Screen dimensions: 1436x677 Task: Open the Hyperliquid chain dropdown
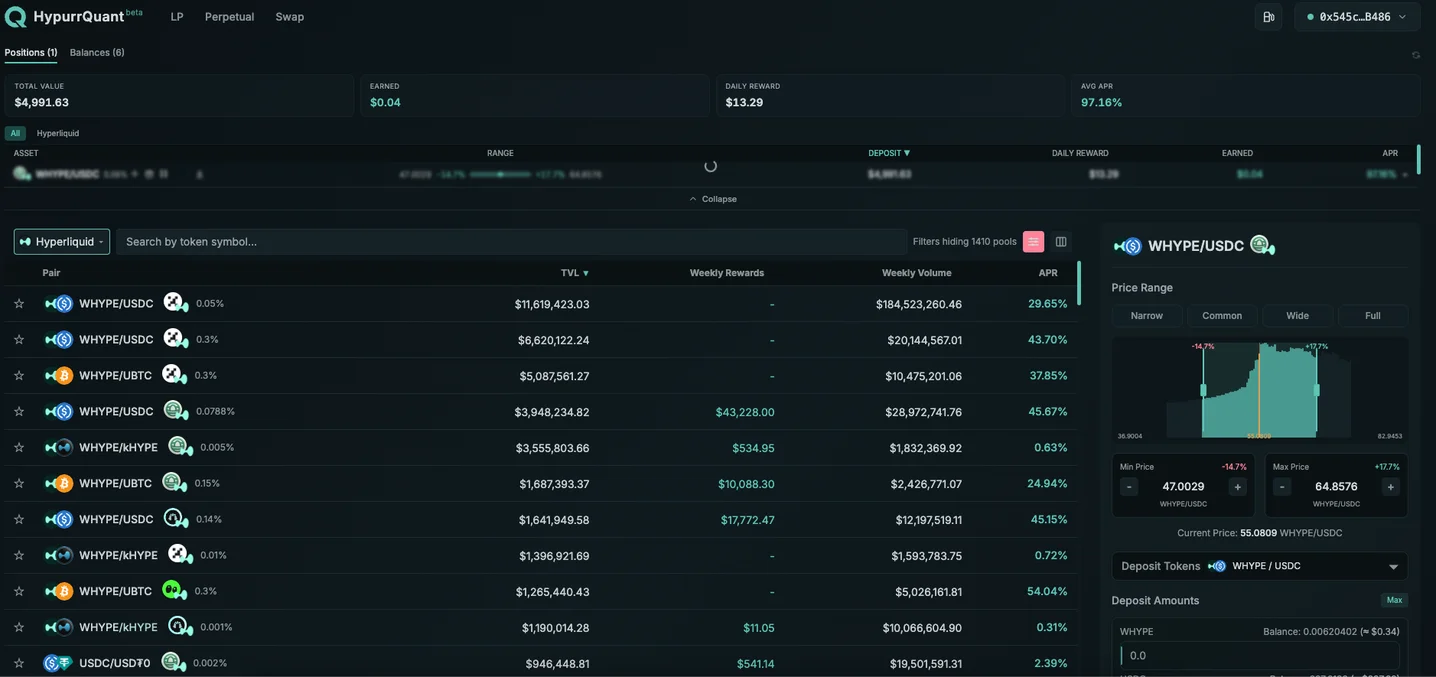point(61,241)
